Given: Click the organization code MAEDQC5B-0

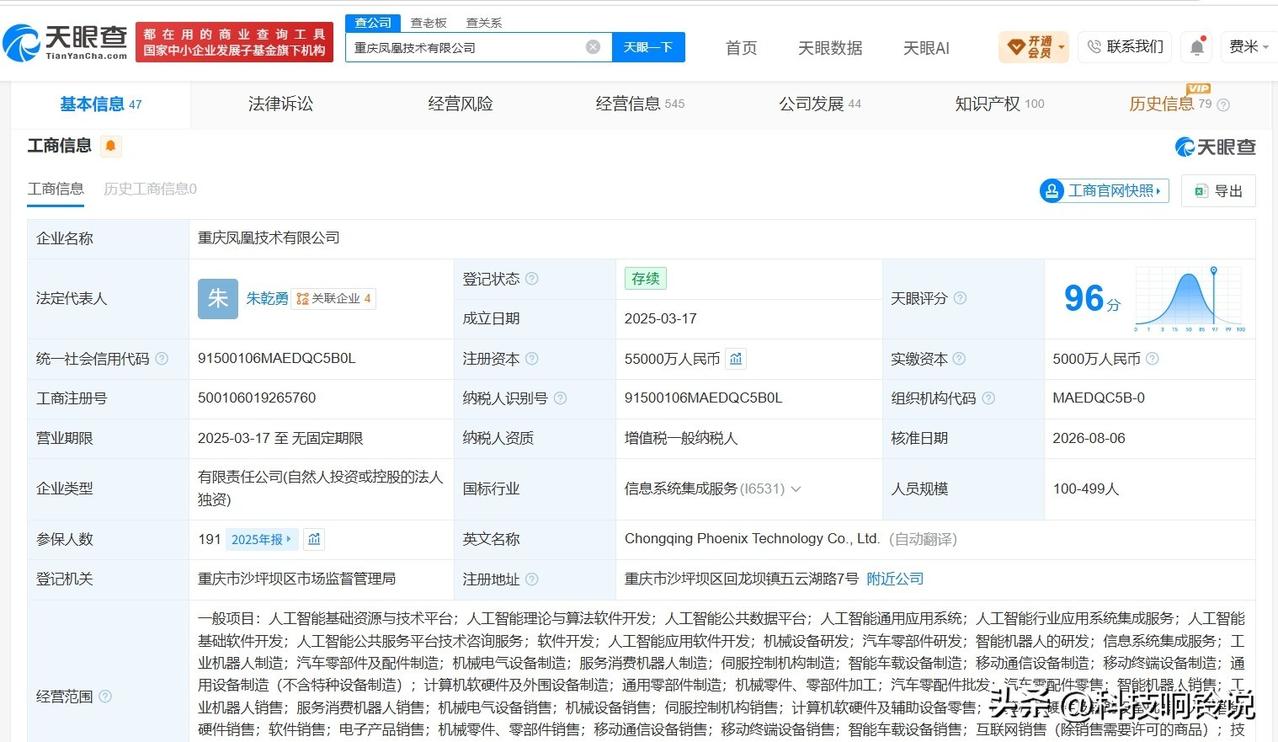Looking at the screenshot, I should (x=1098, y=398).
